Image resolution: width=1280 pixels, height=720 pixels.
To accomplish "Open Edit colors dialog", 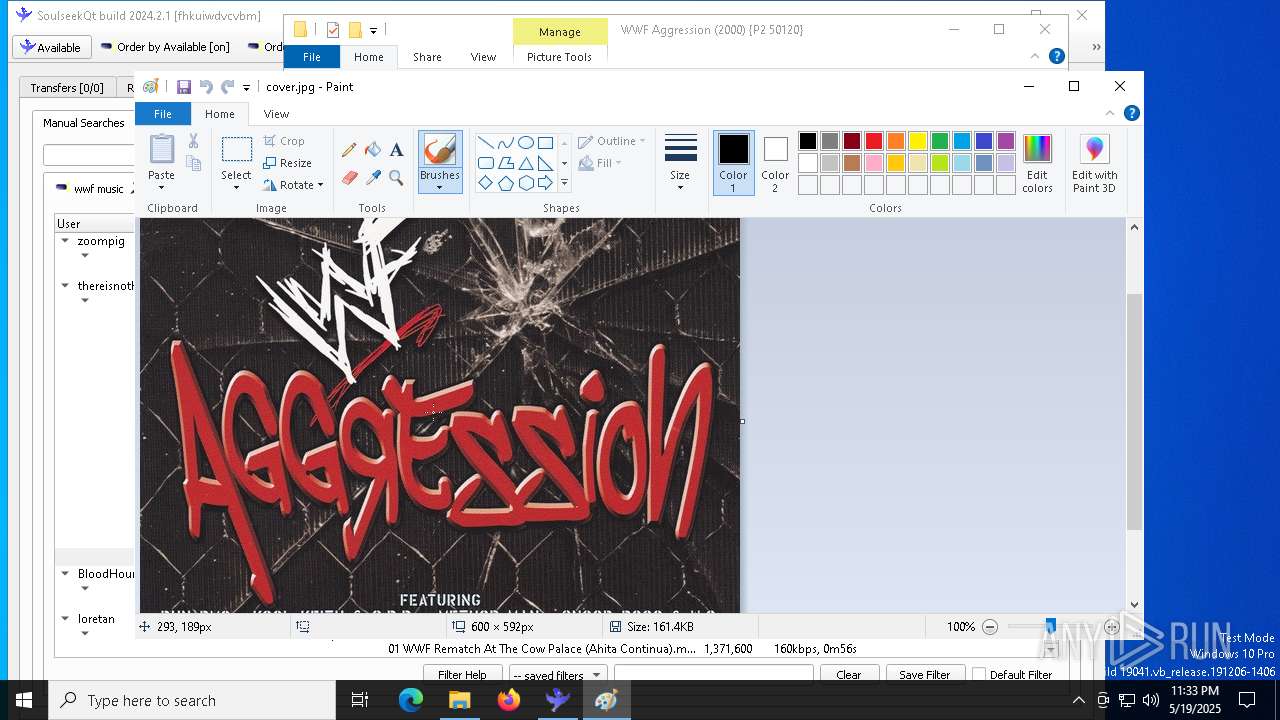I will (1037, 164).
